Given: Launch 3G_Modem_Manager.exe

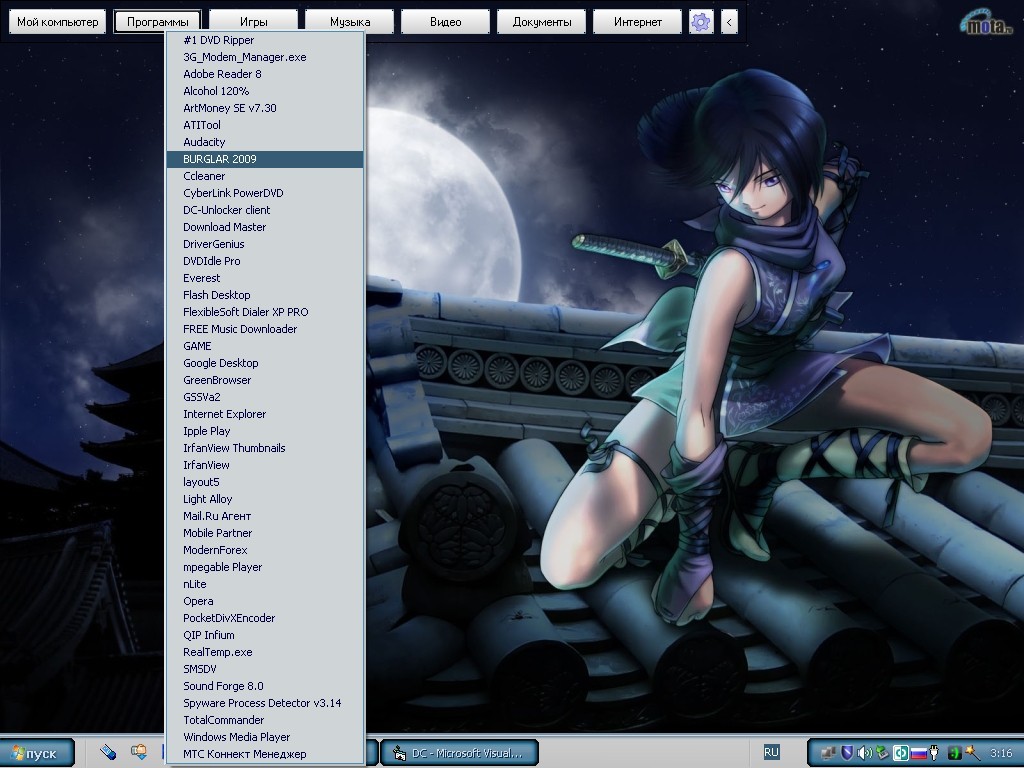Looking at the screenshot, I should pos(265,57).
